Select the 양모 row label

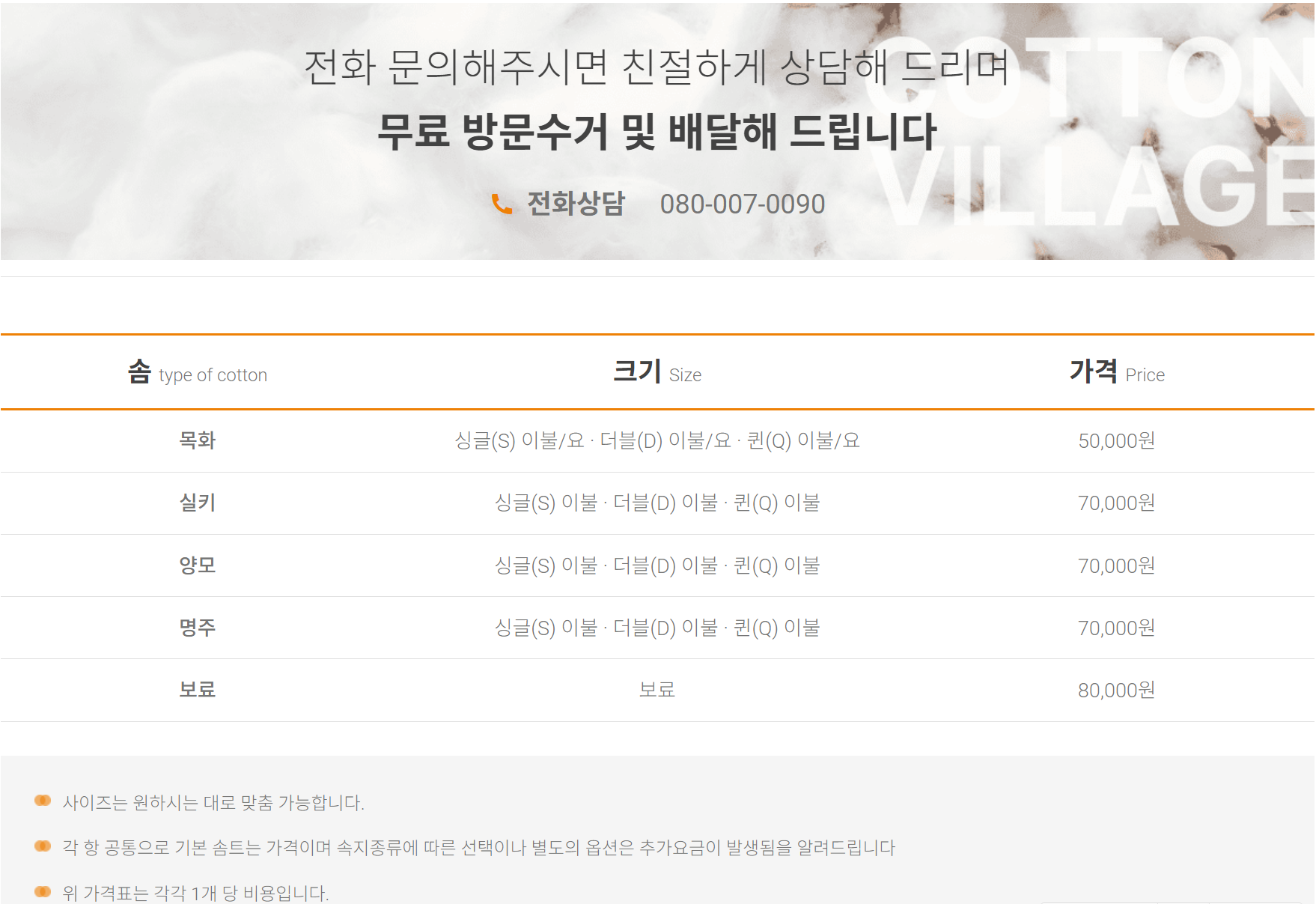pos(198,565)
